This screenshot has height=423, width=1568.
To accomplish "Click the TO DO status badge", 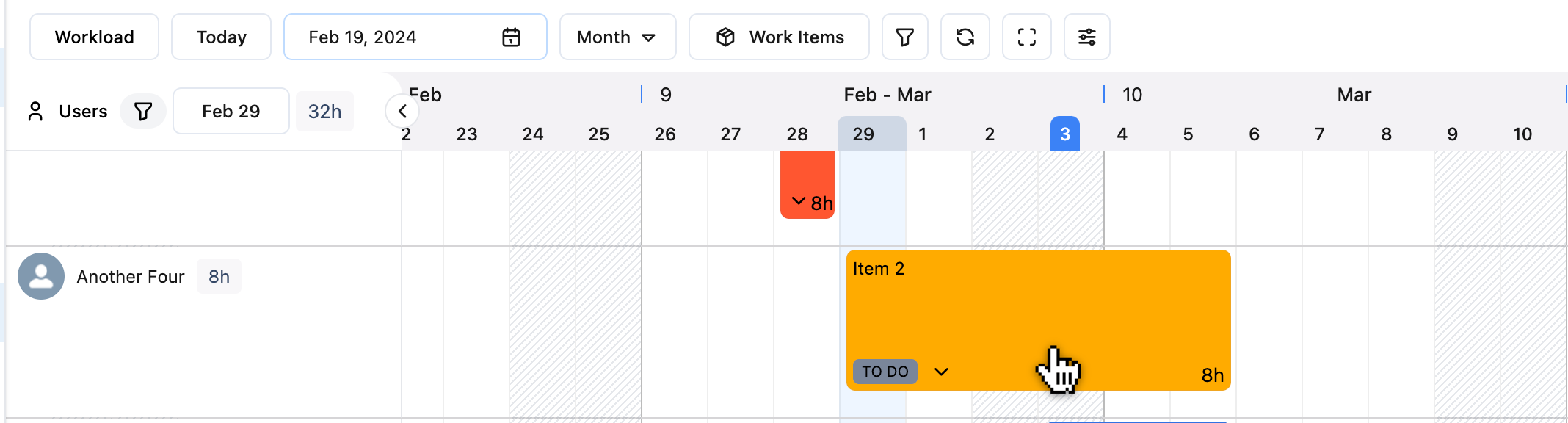I will tap(885, 372).
